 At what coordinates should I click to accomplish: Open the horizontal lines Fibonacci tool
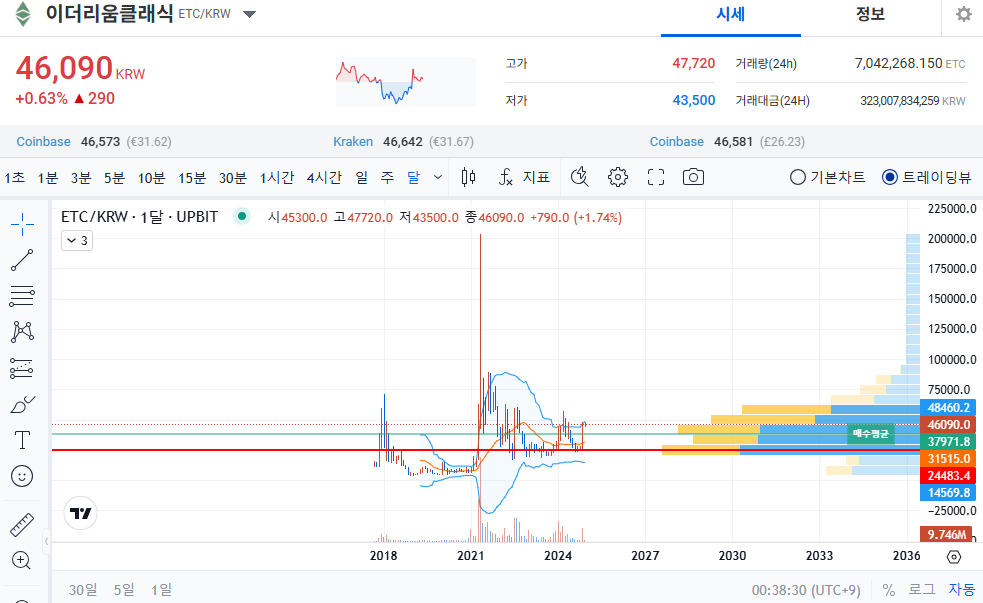22,296
